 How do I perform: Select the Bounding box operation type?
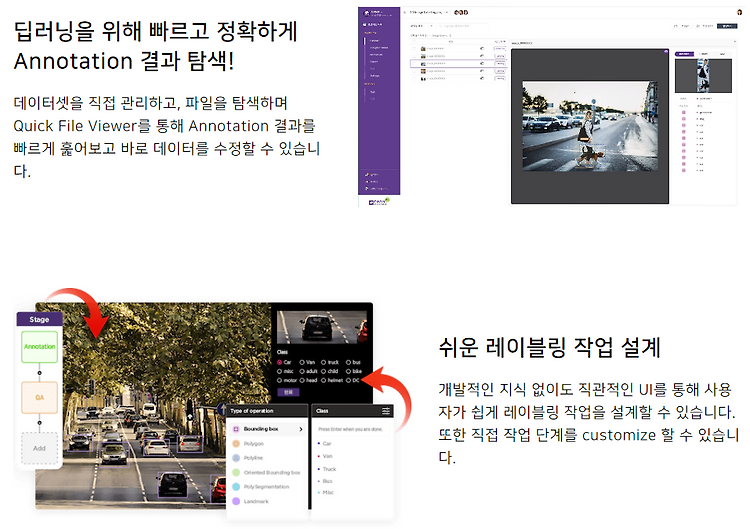[267, 429]
